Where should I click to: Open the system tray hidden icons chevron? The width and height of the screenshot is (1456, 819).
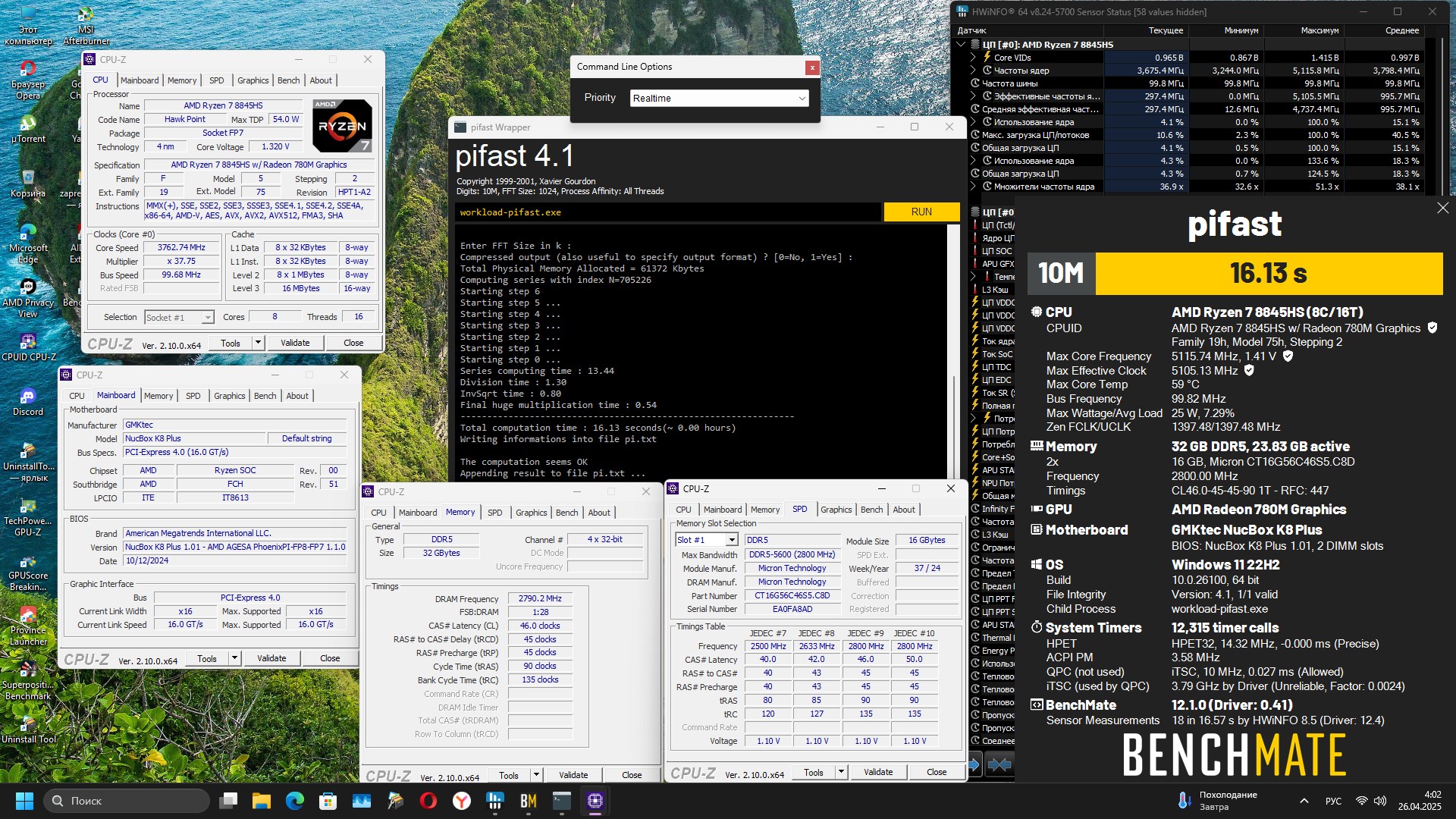(1304, 801)
